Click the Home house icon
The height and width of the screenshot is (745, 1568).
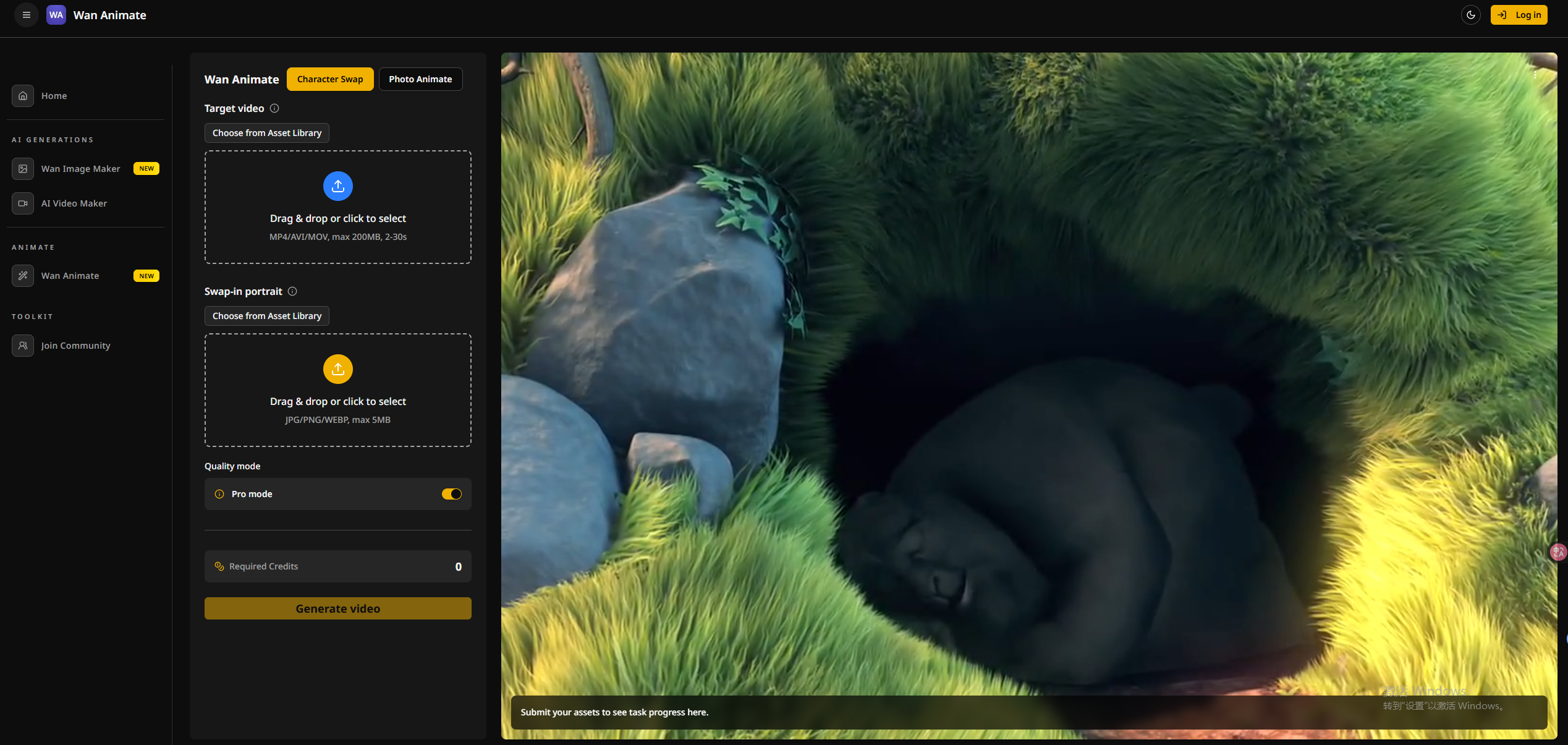(x=23, y=96)
